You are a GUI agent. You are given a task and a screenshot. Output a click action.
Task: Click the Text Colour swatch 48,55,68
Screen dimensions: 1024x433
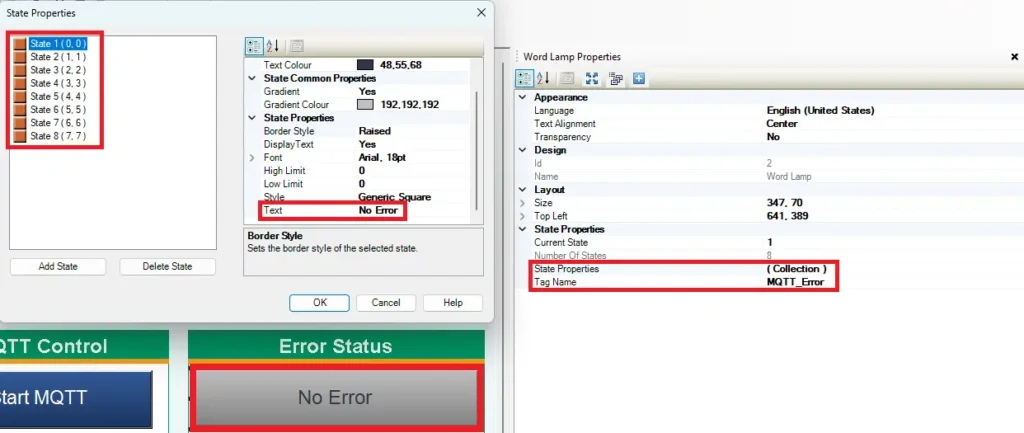tap(365, 65)
